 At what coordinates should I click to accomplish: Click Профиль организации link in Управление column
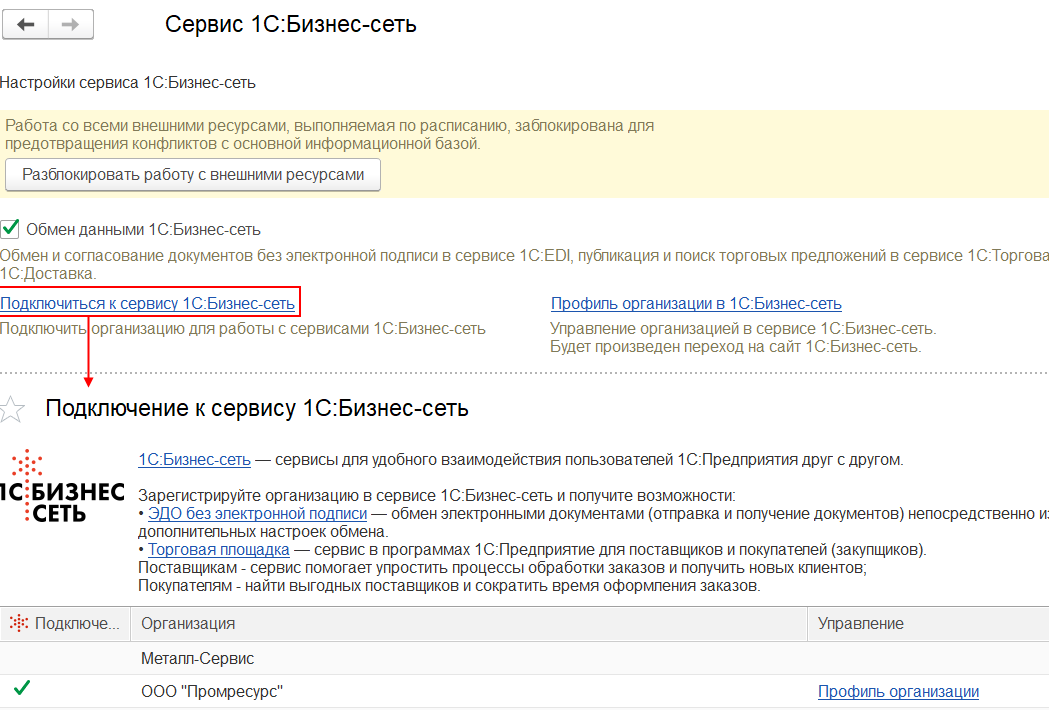point(898,691)
